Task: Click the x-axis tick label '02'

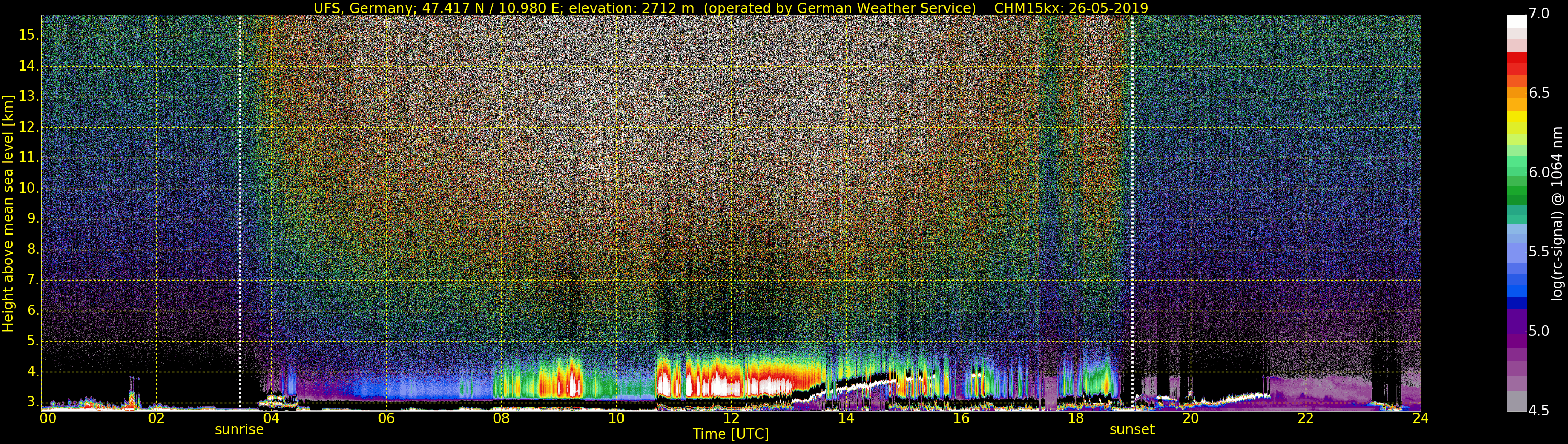Action: [x=156, y=418]
